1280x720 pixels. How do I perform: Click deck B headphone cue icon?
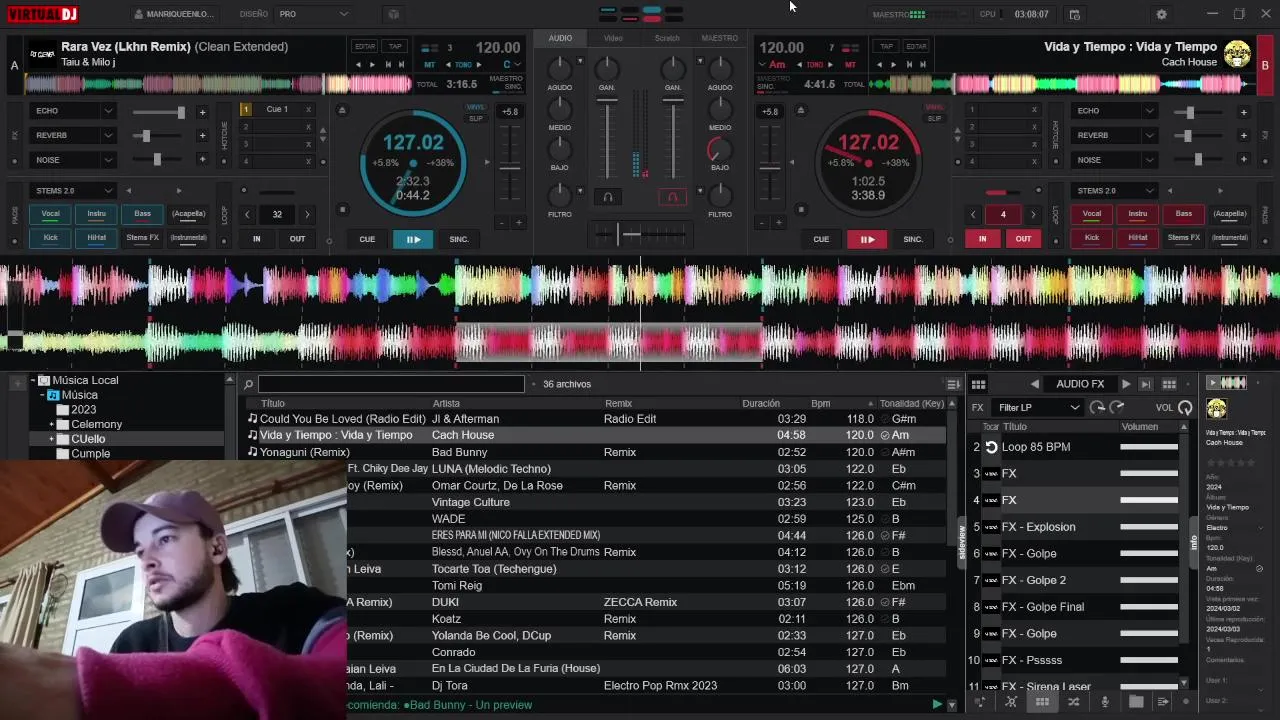(672, 197)
